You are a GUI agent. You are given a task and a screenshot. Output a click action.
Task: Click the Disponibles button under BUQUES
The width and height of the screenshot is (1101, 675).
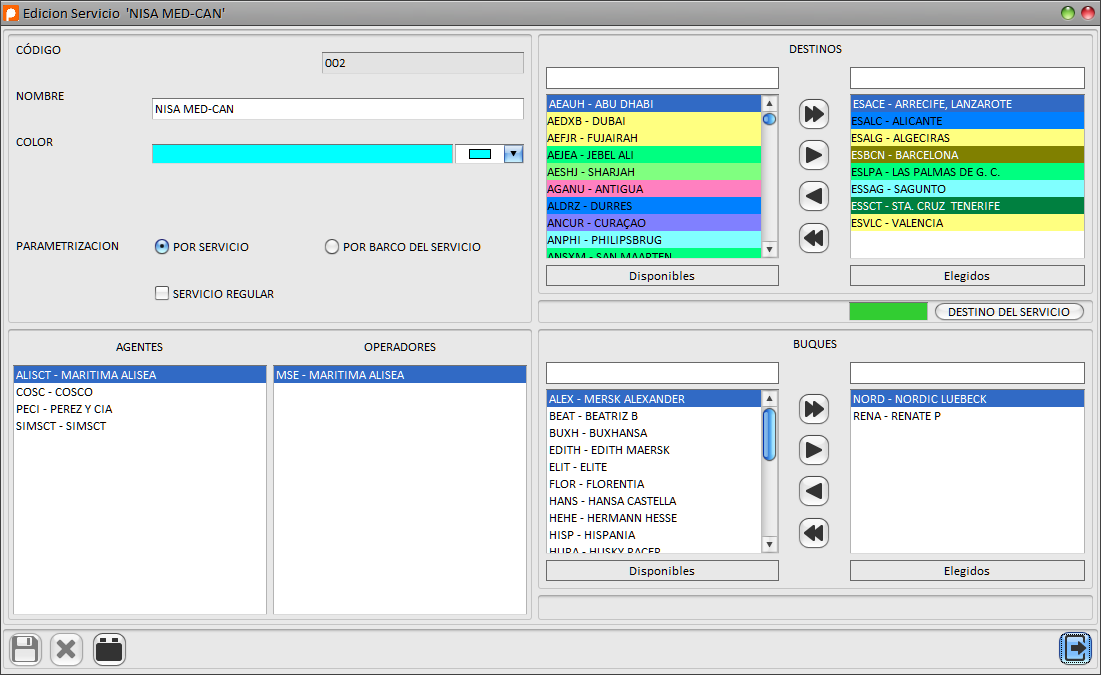(x=662, y=571)
